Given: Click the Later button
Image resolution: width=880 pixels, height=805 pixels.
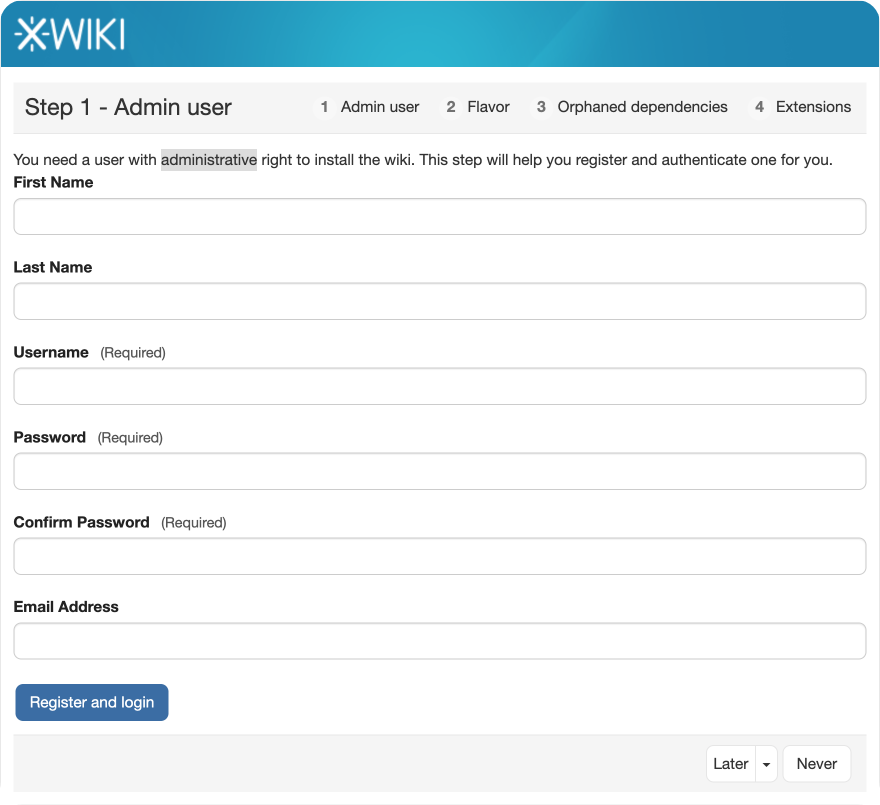Looking at the screenshot, I should pyautogui.click(x=730, y=764).
